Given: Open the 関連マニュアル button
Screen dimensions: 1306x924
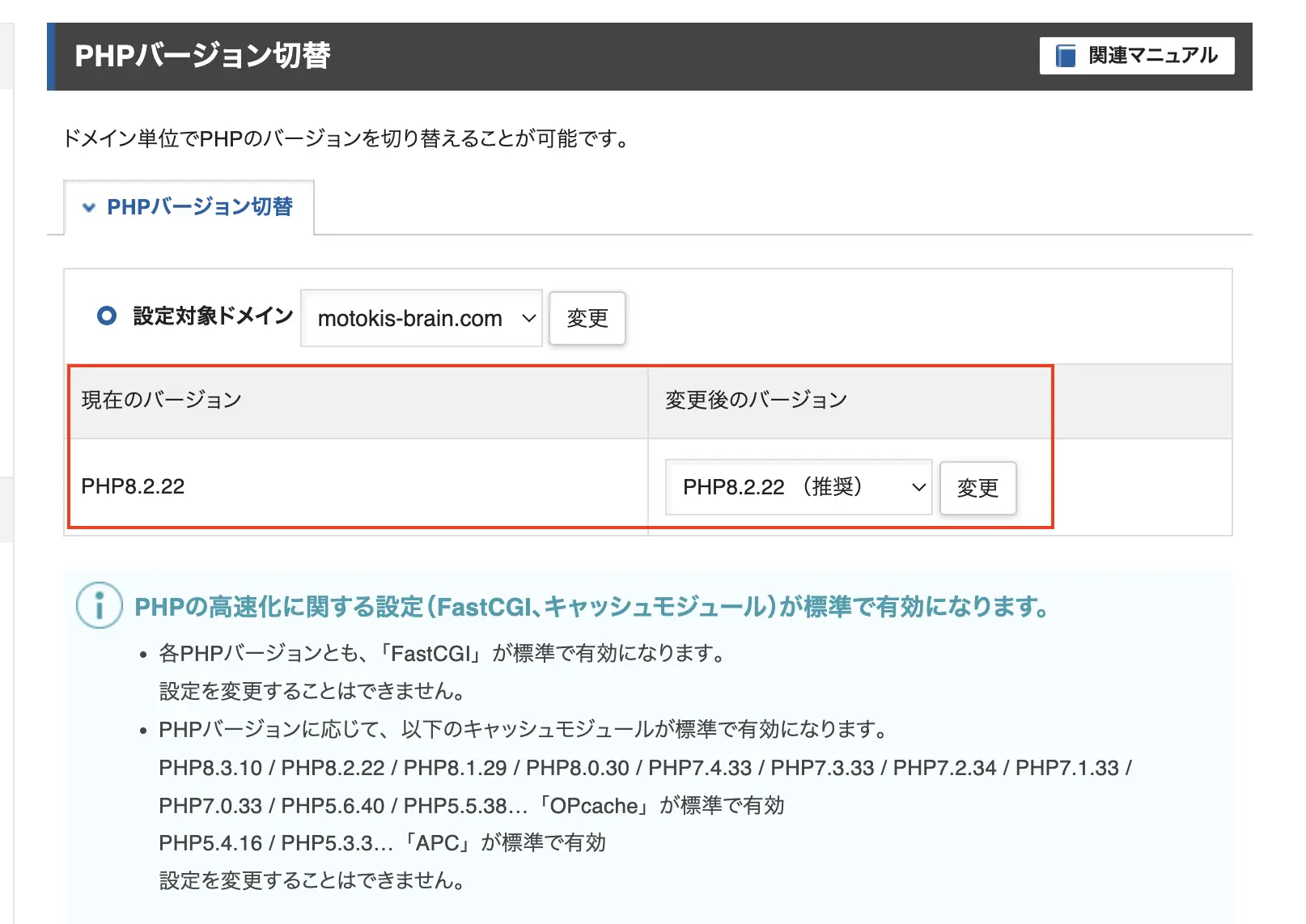Looking at the screenshot, I should click(x=1136, y=56).
